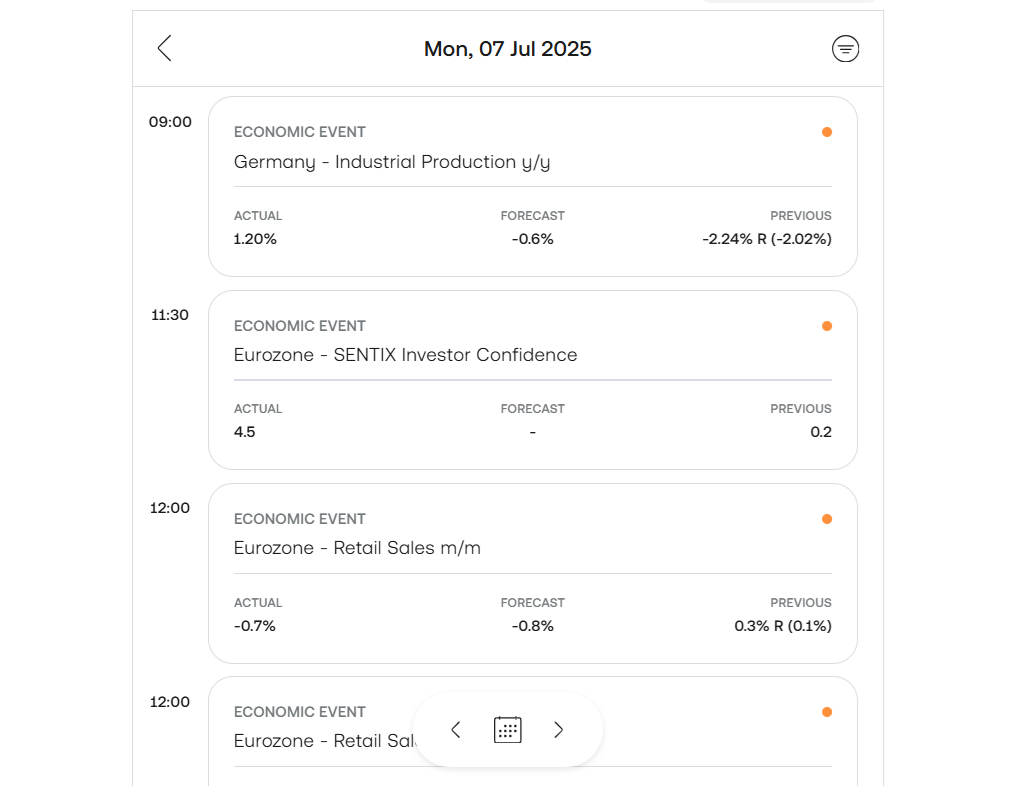
Task: Click actual value -0.7%
Action: click(255, 626)
